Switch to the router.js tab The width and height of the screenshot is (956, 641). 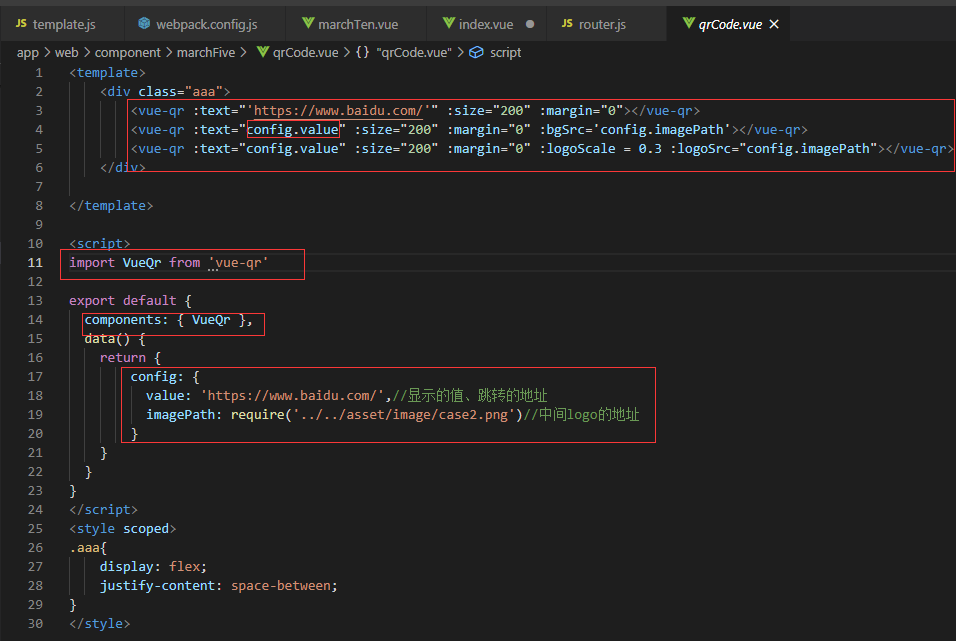click(x=602, y=24)
